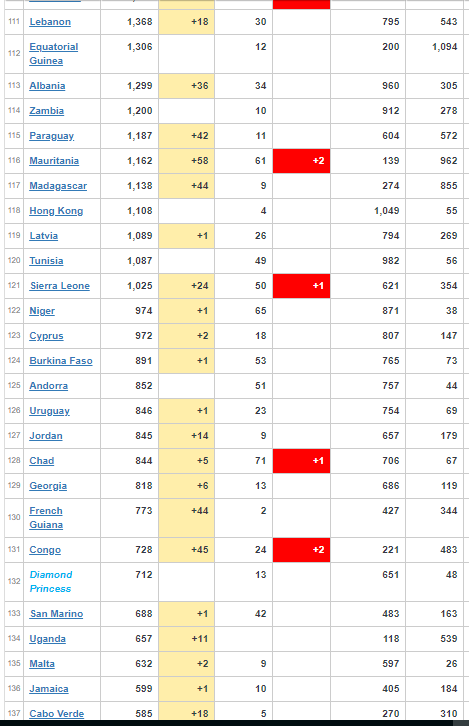
Task: Click Sierra Leone's yellow +24 new cases cell
Action: (187, 286)
